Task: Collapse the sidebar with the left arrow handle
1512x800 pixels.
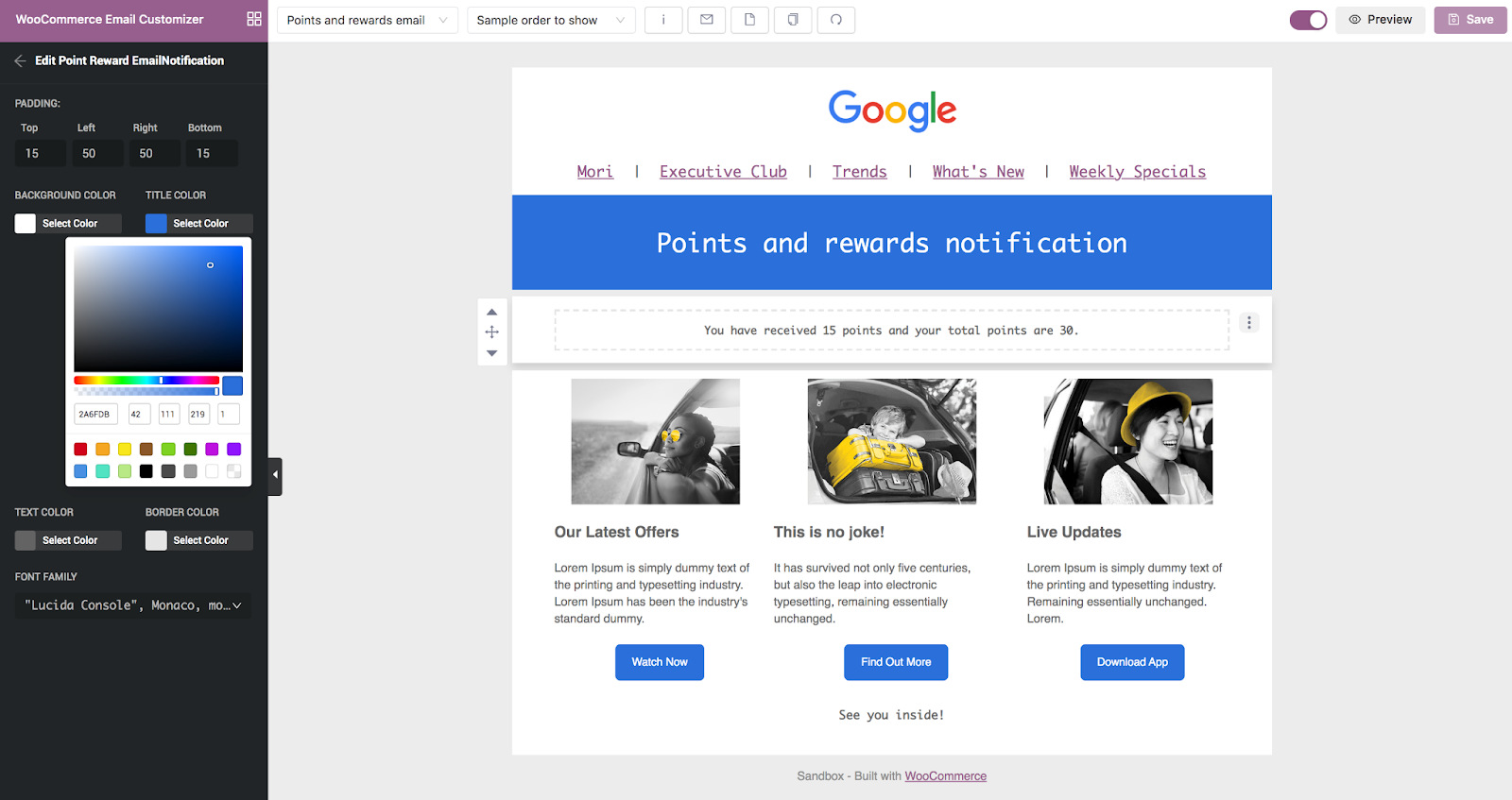Action: click(275, 476)
